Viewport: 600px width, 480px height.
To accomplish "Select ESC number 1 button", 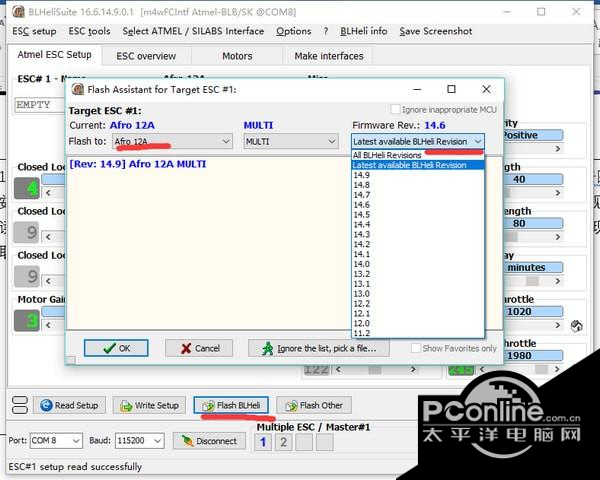I will click(x=263, y=442).
